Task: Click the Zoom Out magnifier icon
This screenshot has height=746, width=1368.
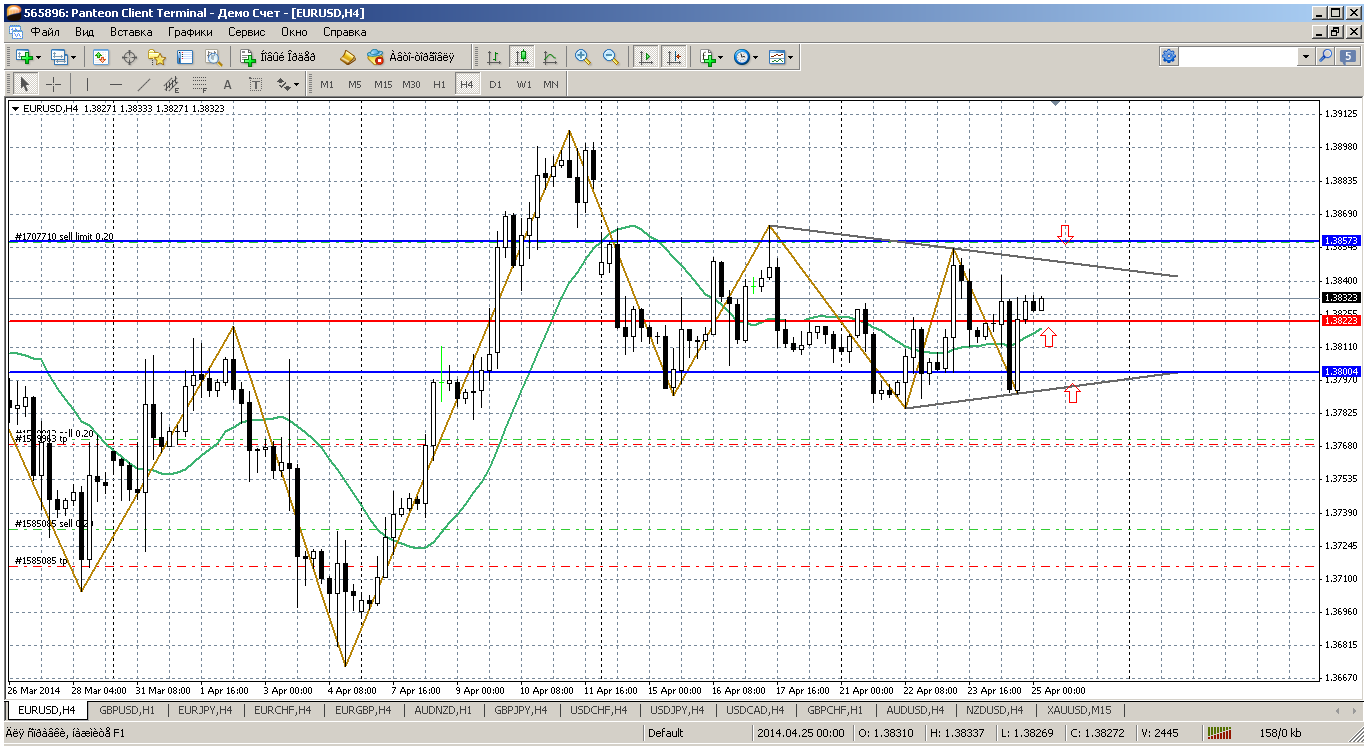Action: click(x=610, y=57)
